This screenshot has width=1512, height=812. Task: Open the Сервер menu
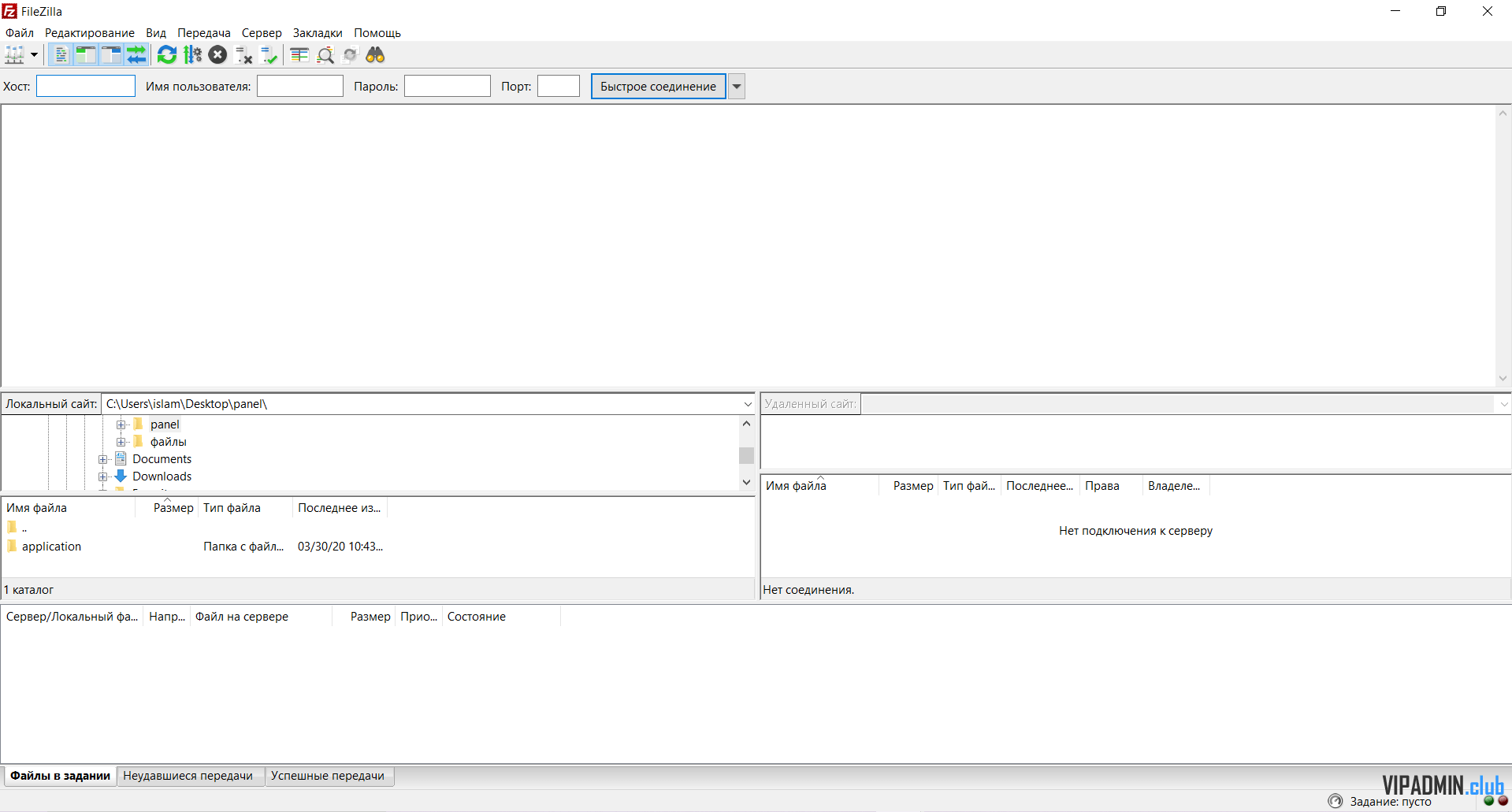[x=262, y=33]
